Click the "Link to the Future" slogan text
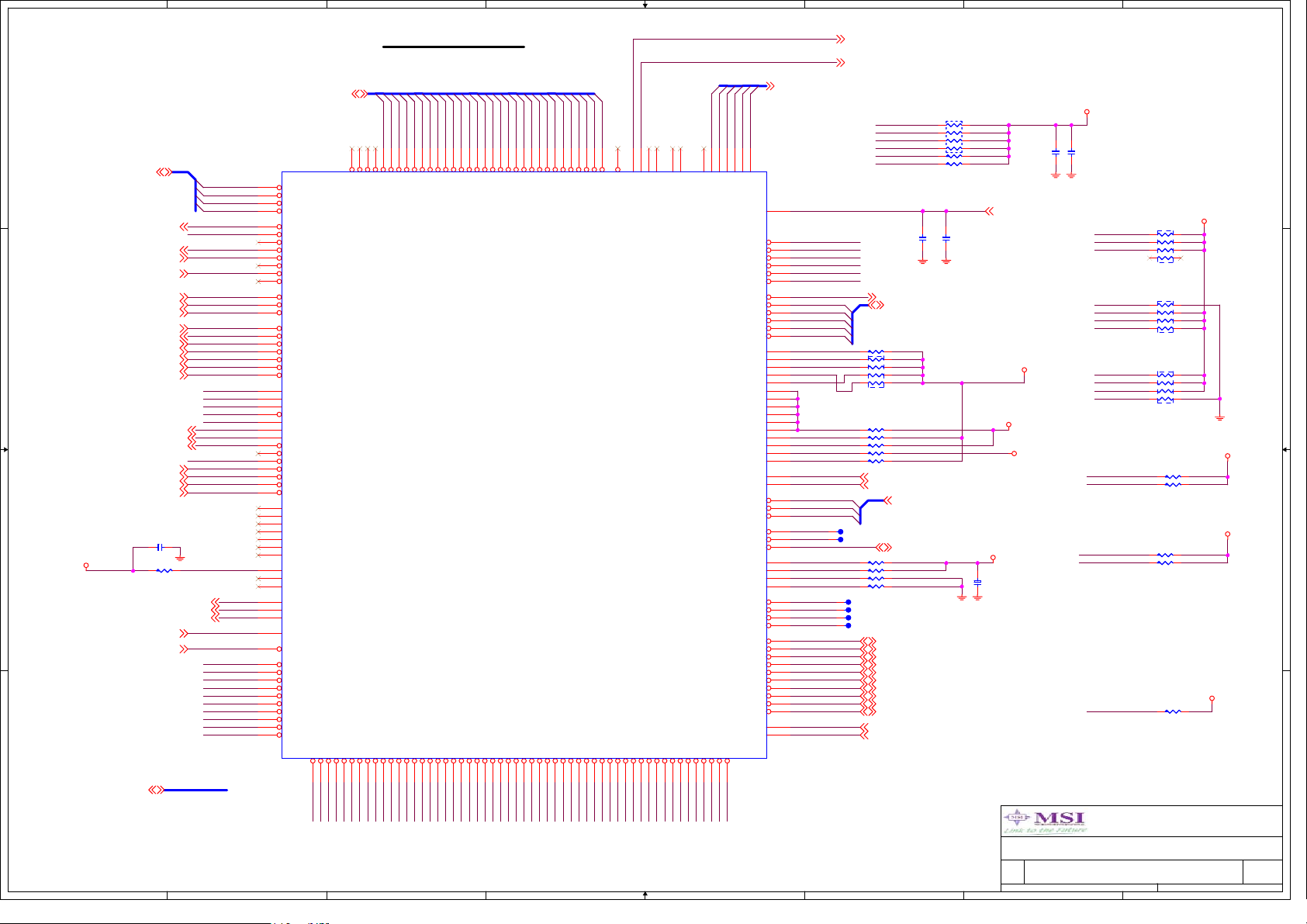Viewport: 1307px width, 924px height. pos(1045,830)
